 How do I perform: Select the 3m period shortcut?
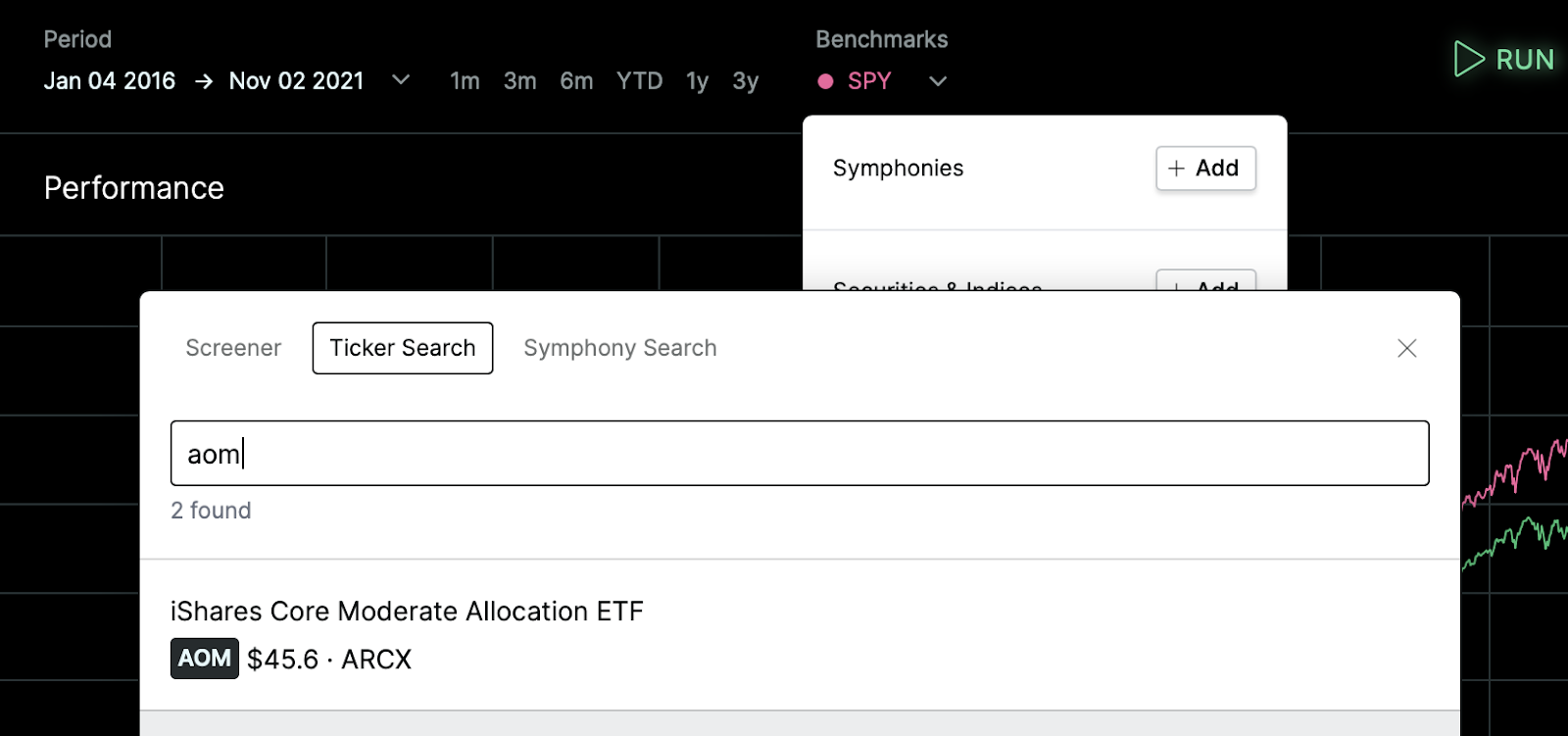(x=520, y=81)
